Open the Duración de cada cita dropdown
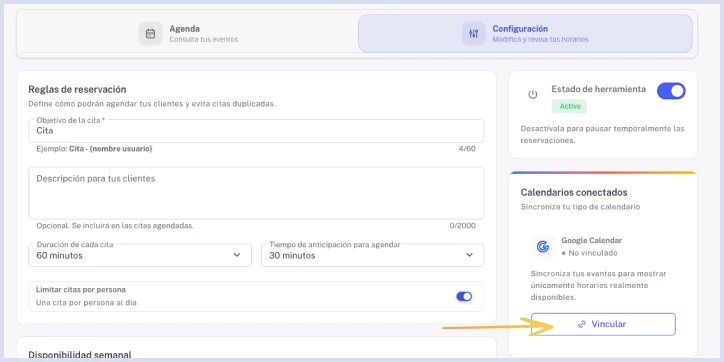Viewport: 724px width, 362px height. click(x=140, y=255)
